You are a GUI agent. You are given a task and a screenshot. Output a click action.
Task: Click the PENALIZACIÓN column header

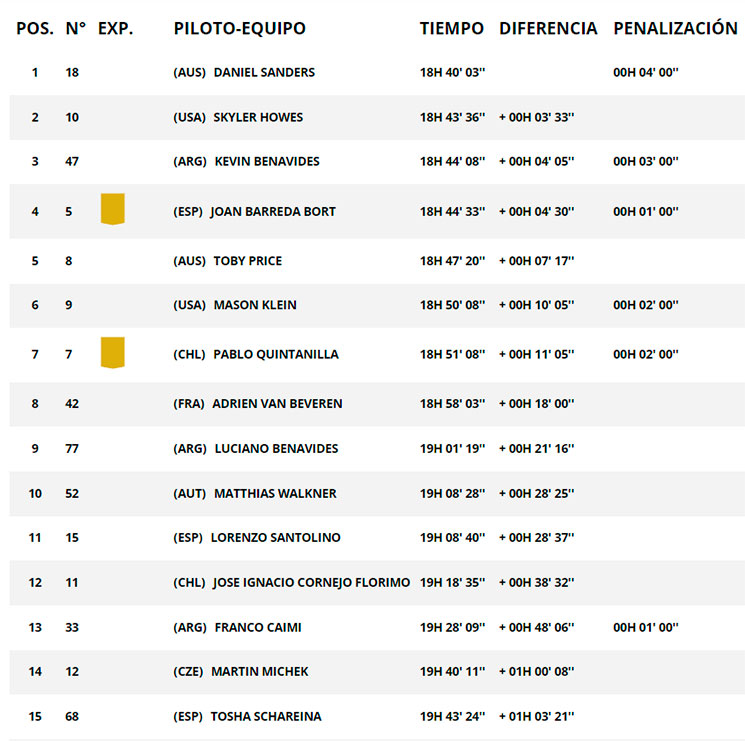pos(675,28)
